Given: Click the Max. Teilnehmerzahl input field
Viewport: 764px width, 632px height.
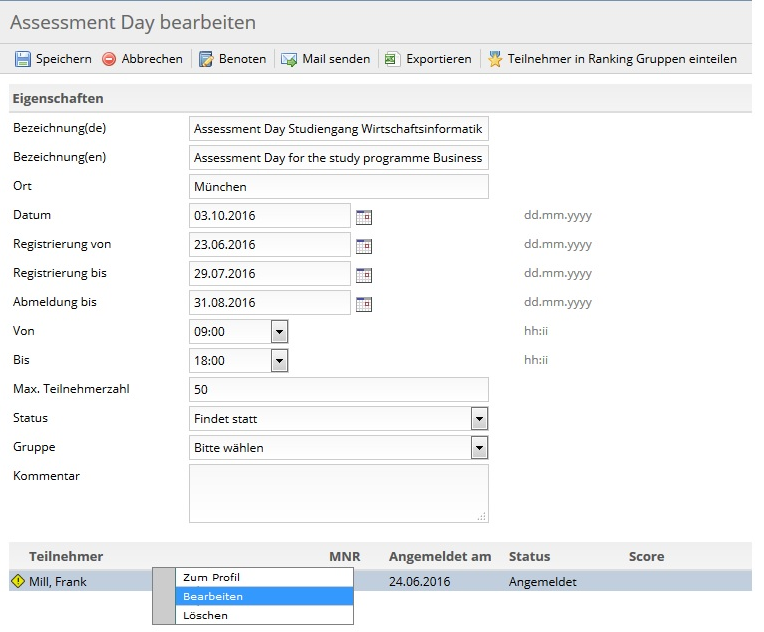Looking at the screenshot, I should point(339,389).
